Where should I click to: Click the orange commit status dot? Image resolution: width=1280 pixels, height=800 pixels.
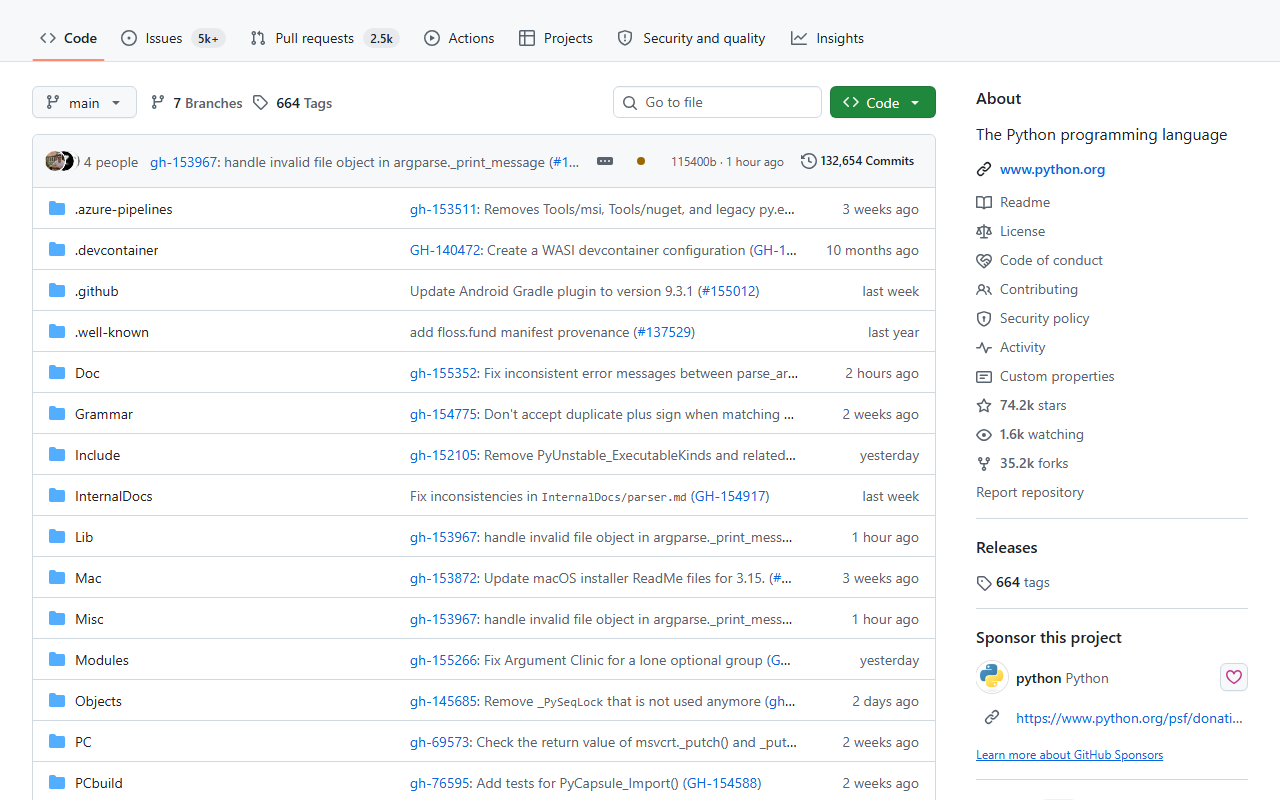coord(641,161)
